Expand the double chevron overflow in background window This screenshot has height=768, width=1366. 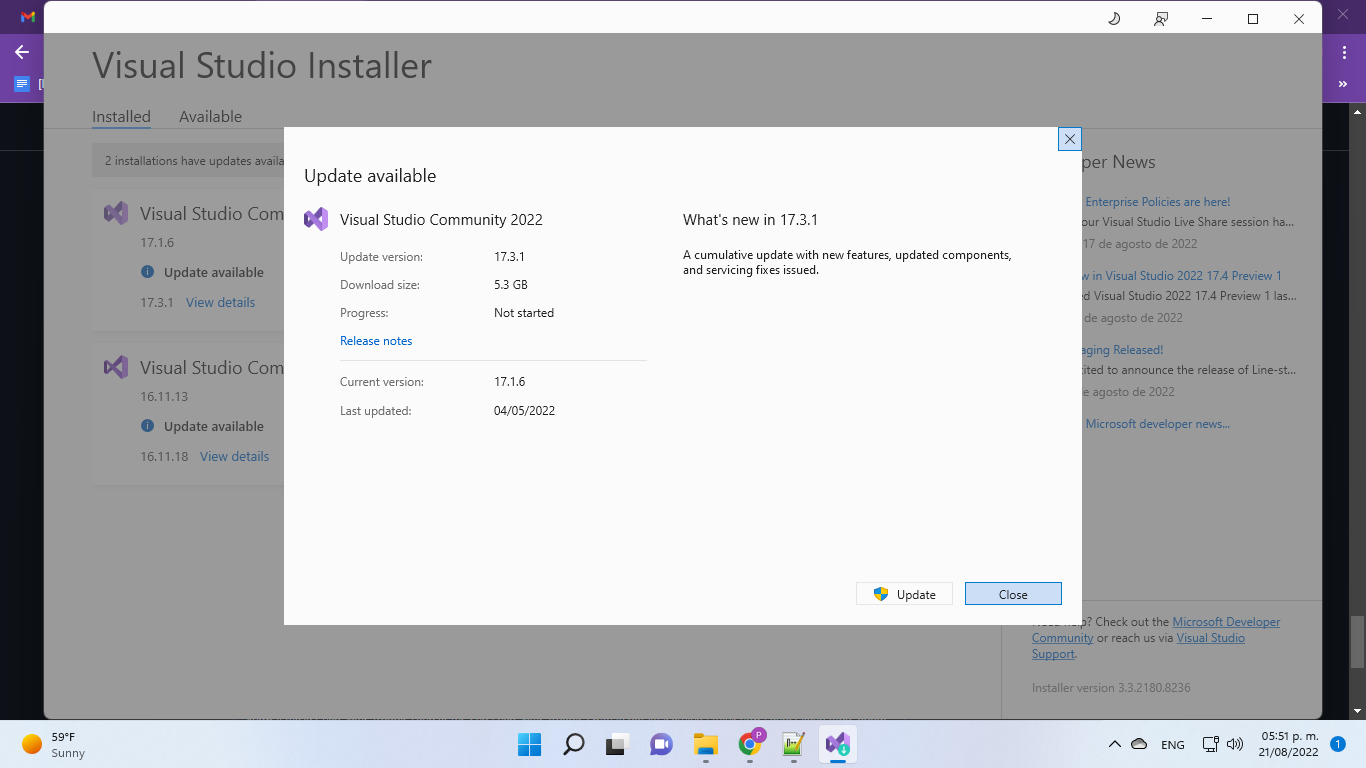coord(1344,85)
